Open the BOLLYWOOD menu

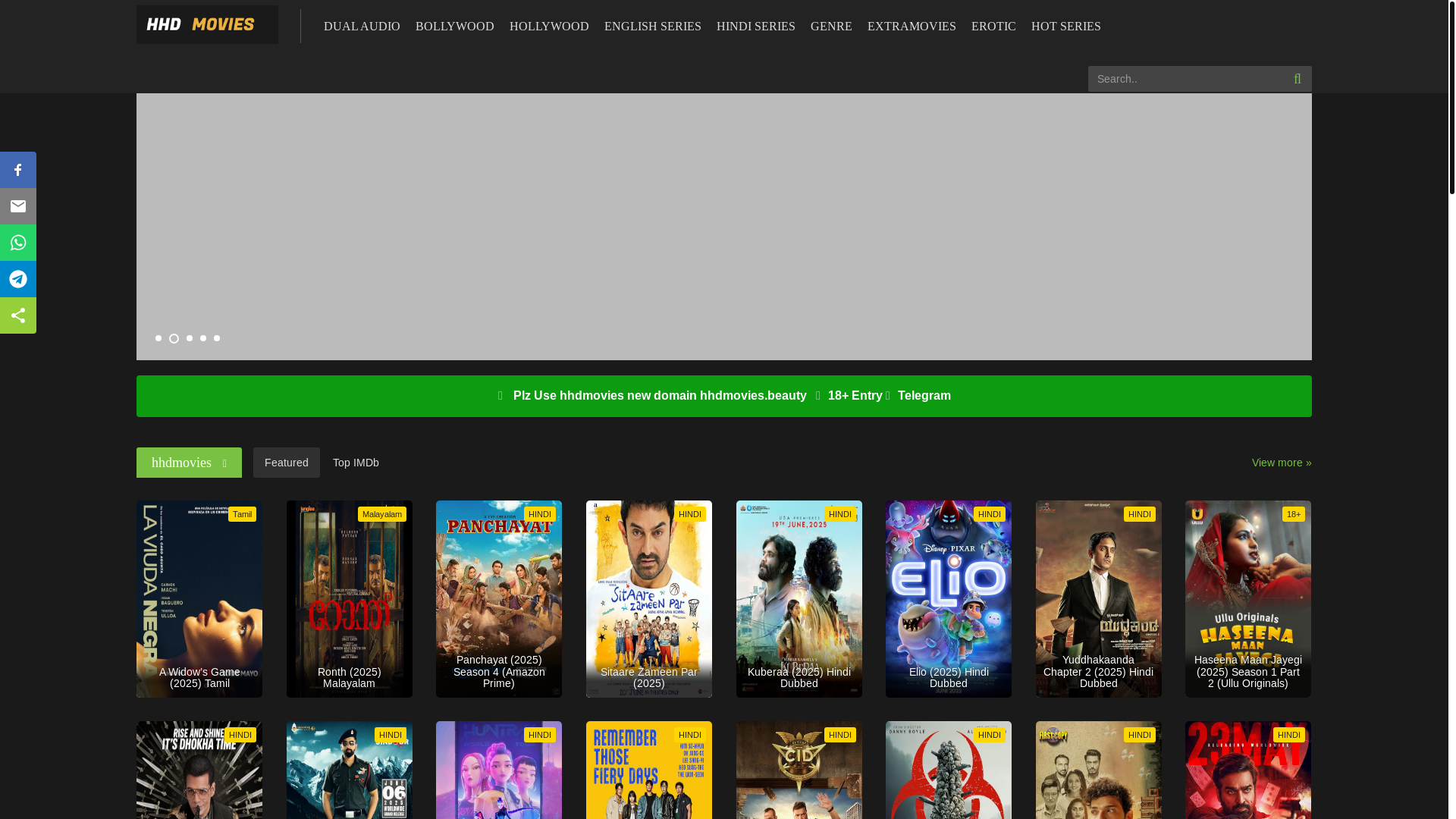[x=455, y=27]
